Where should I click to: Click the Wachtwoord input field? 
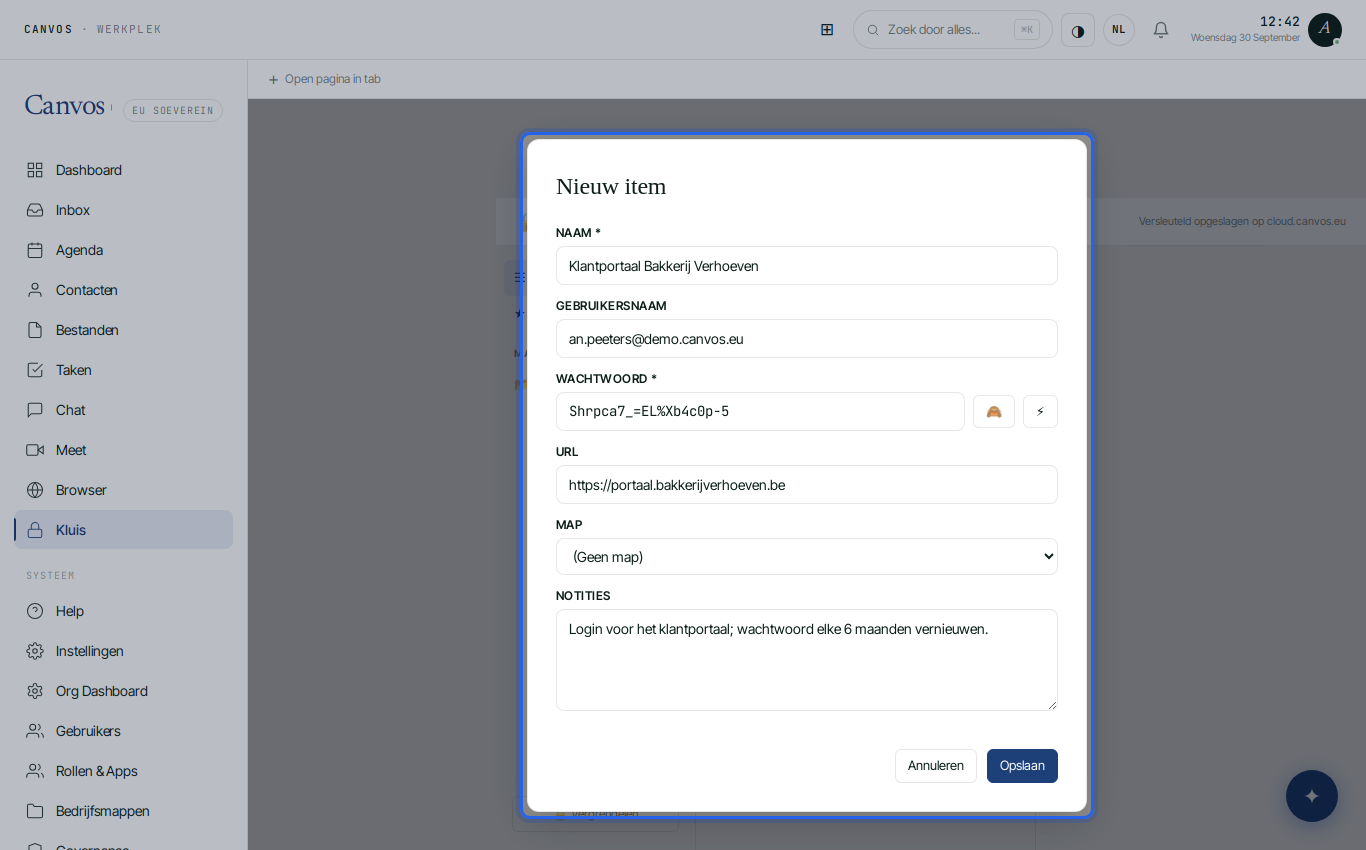click(x=760, y=411)
